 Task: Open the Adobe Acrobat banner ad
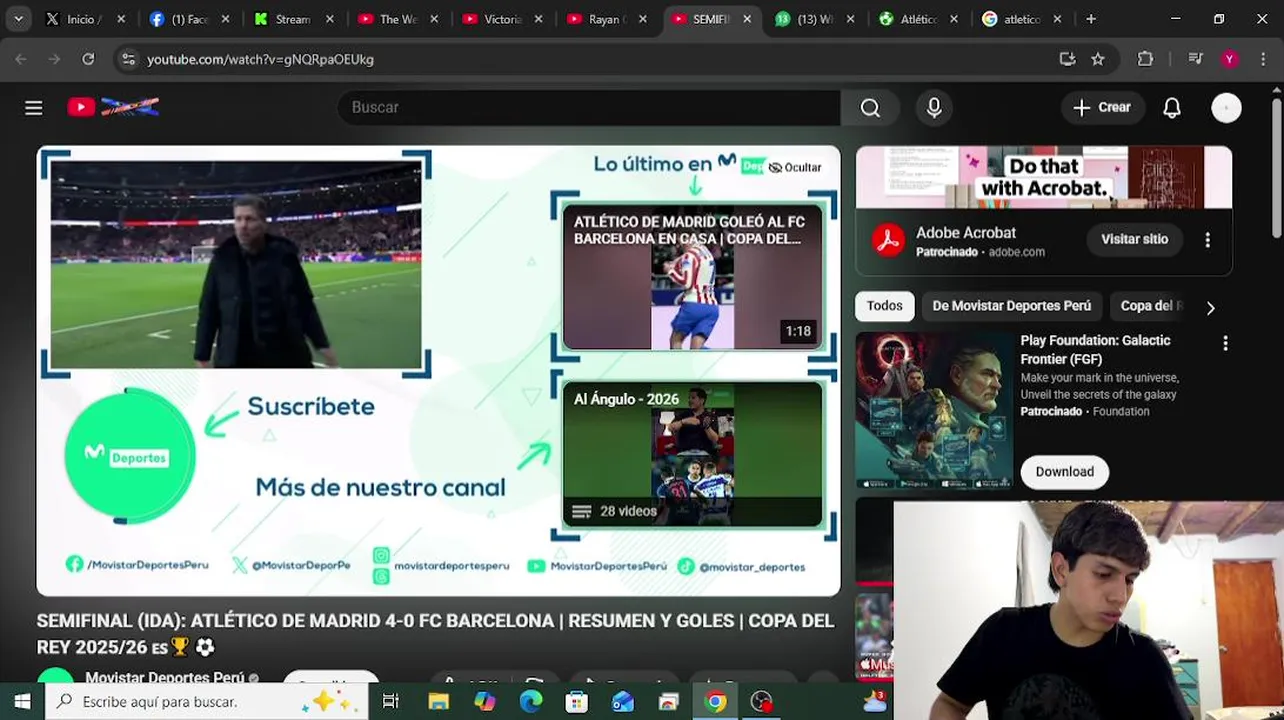tap(1043, 177)
